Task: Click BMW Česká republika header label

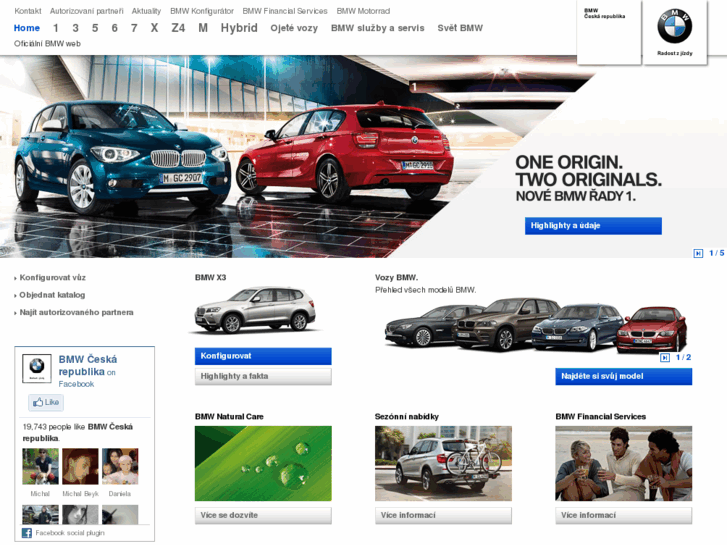Action: pos(604,13)
